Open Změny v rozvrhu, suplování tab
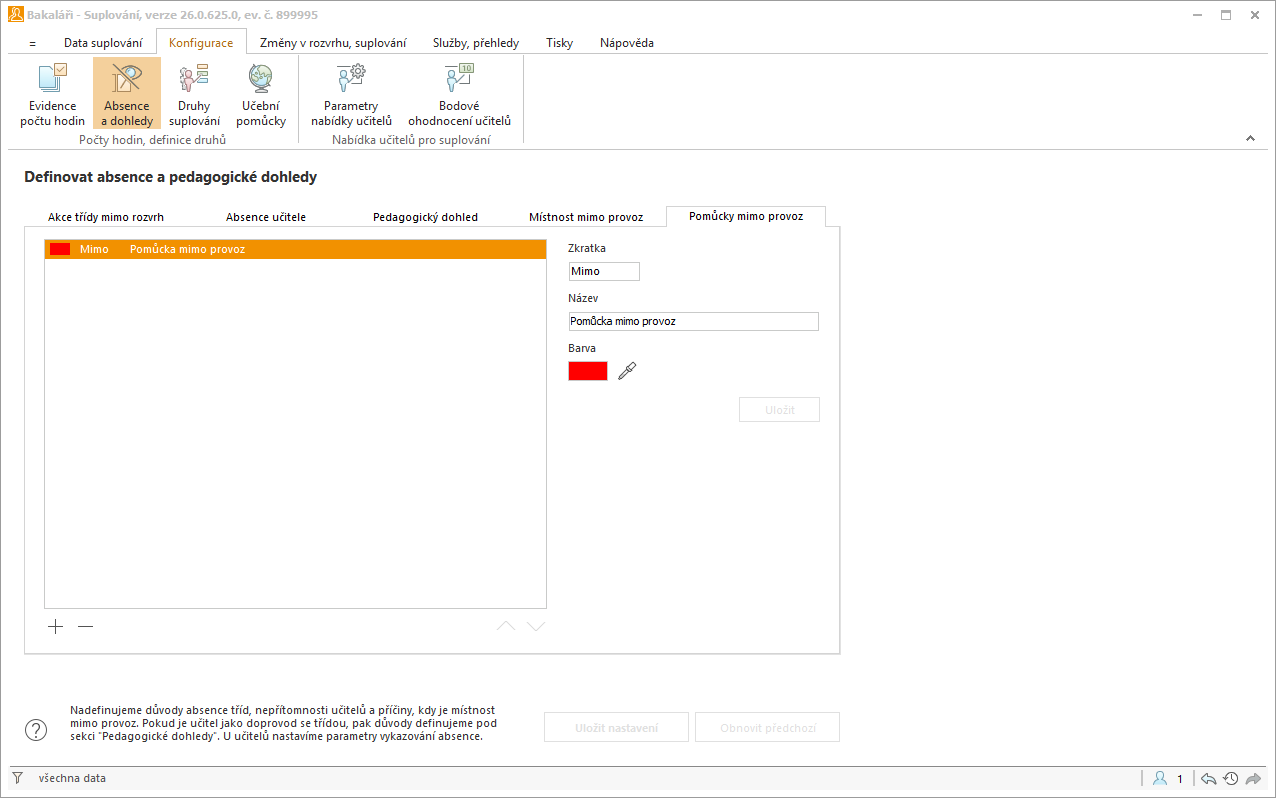Viewport: 1276px width, 798px height. tap(333, 43)
